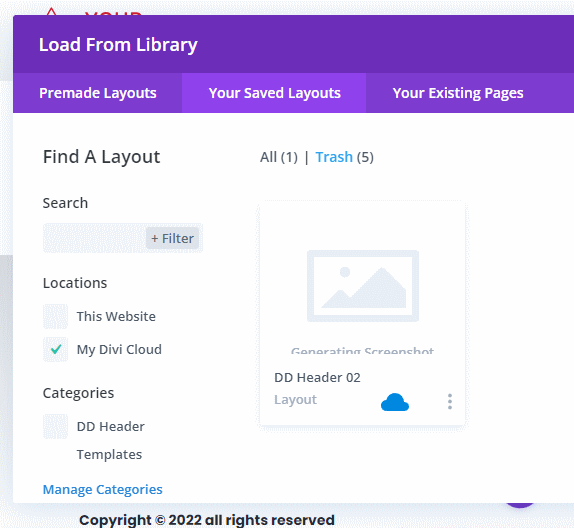Select the DD Header 02 layout thumbnail
The height and width of the screenshot is (528, 574).
pyautogui.click(x=362, y=286)
